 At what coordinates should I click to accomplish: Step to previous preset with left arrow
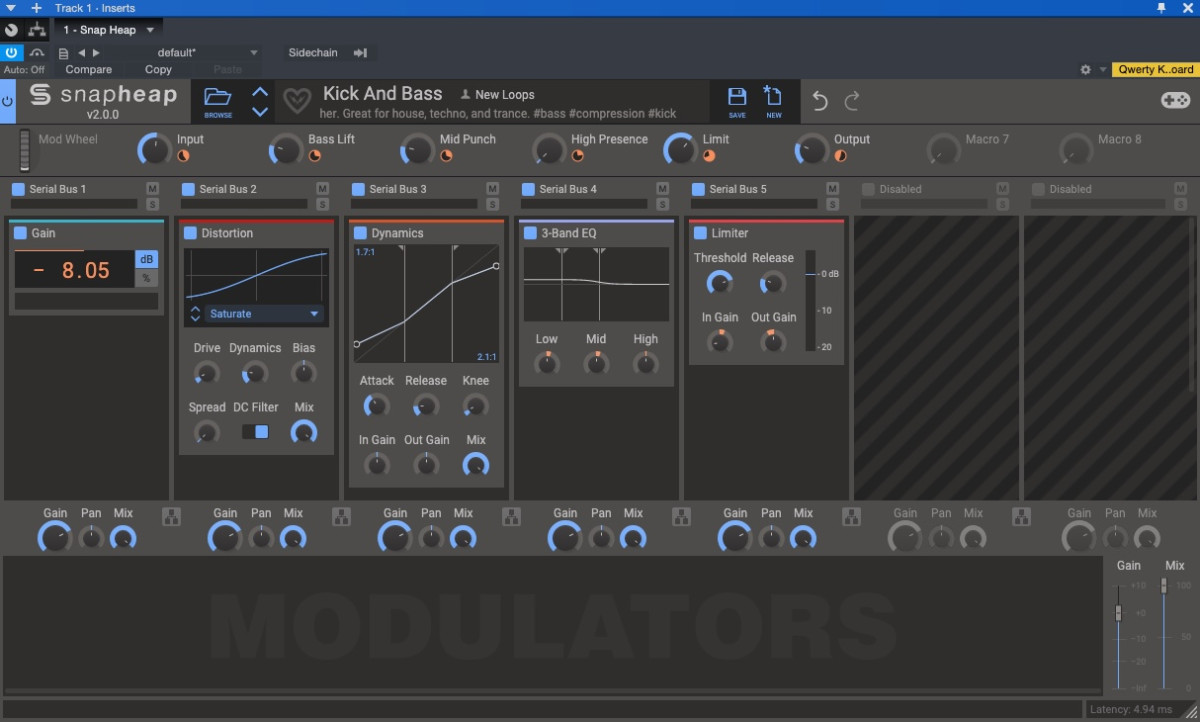(x=82, y=52)
